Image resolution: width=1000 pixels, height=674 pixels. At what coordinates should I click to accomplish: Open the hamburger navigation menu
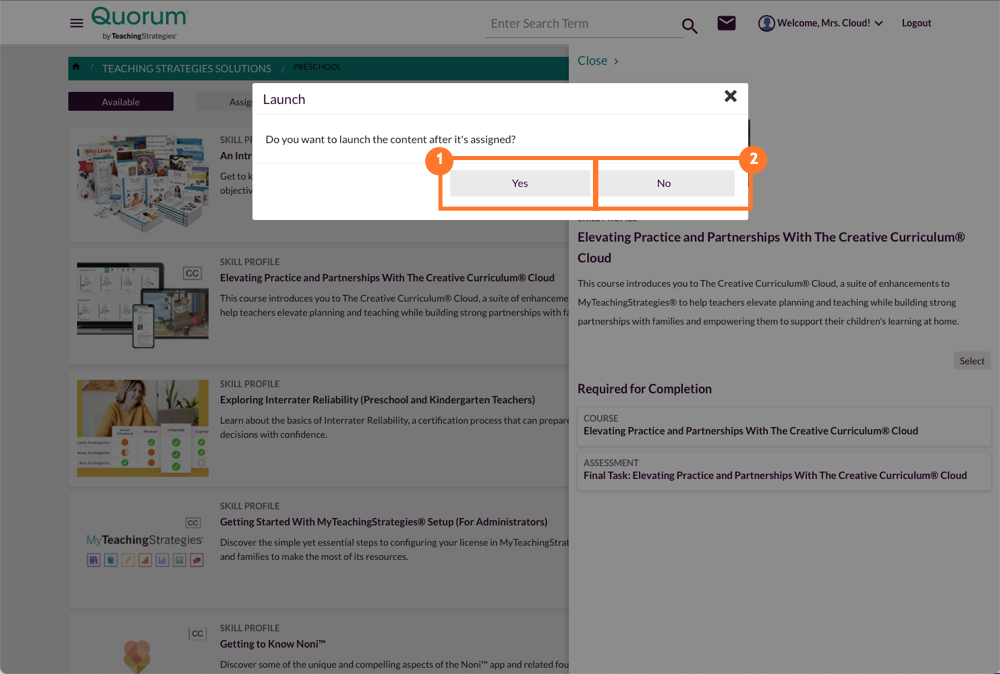click(77, 23)
